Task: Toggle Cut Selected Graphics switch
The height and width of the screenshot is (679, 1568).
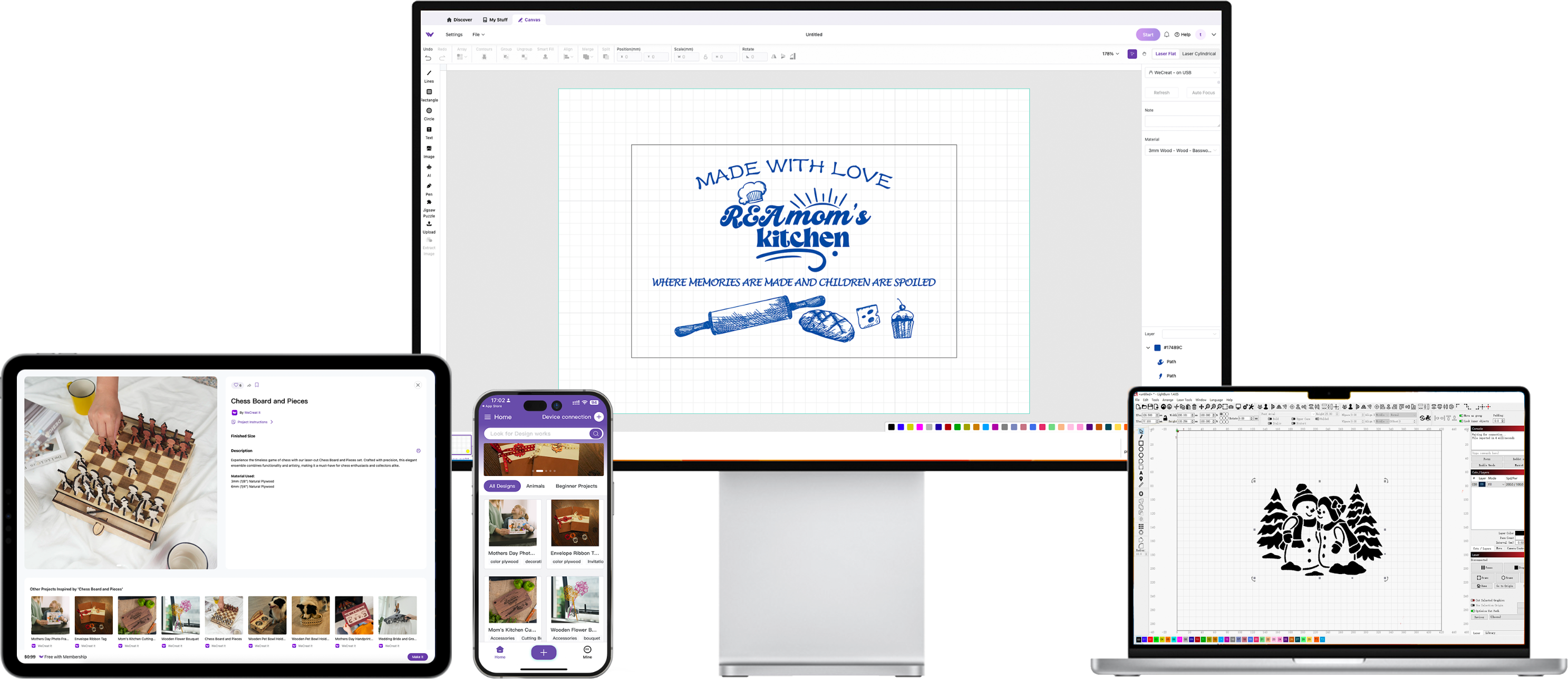Action: coord(1473,600)
